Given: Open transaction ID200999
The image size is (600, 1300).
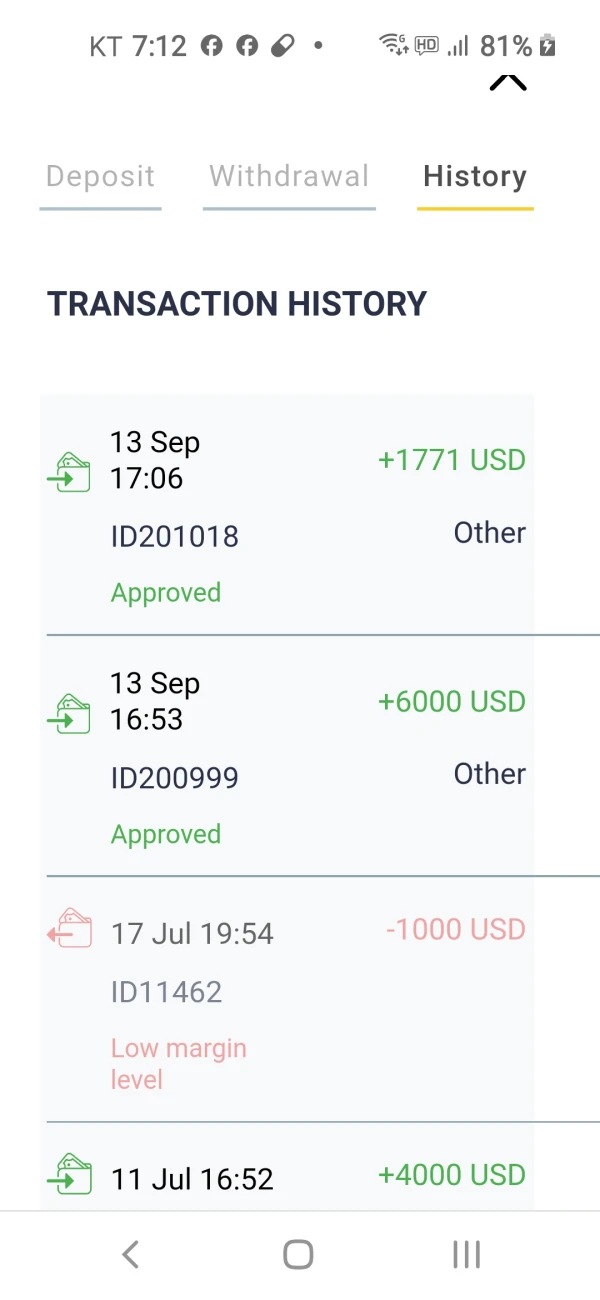Looking at the screenshot, I should click(175, 778).
